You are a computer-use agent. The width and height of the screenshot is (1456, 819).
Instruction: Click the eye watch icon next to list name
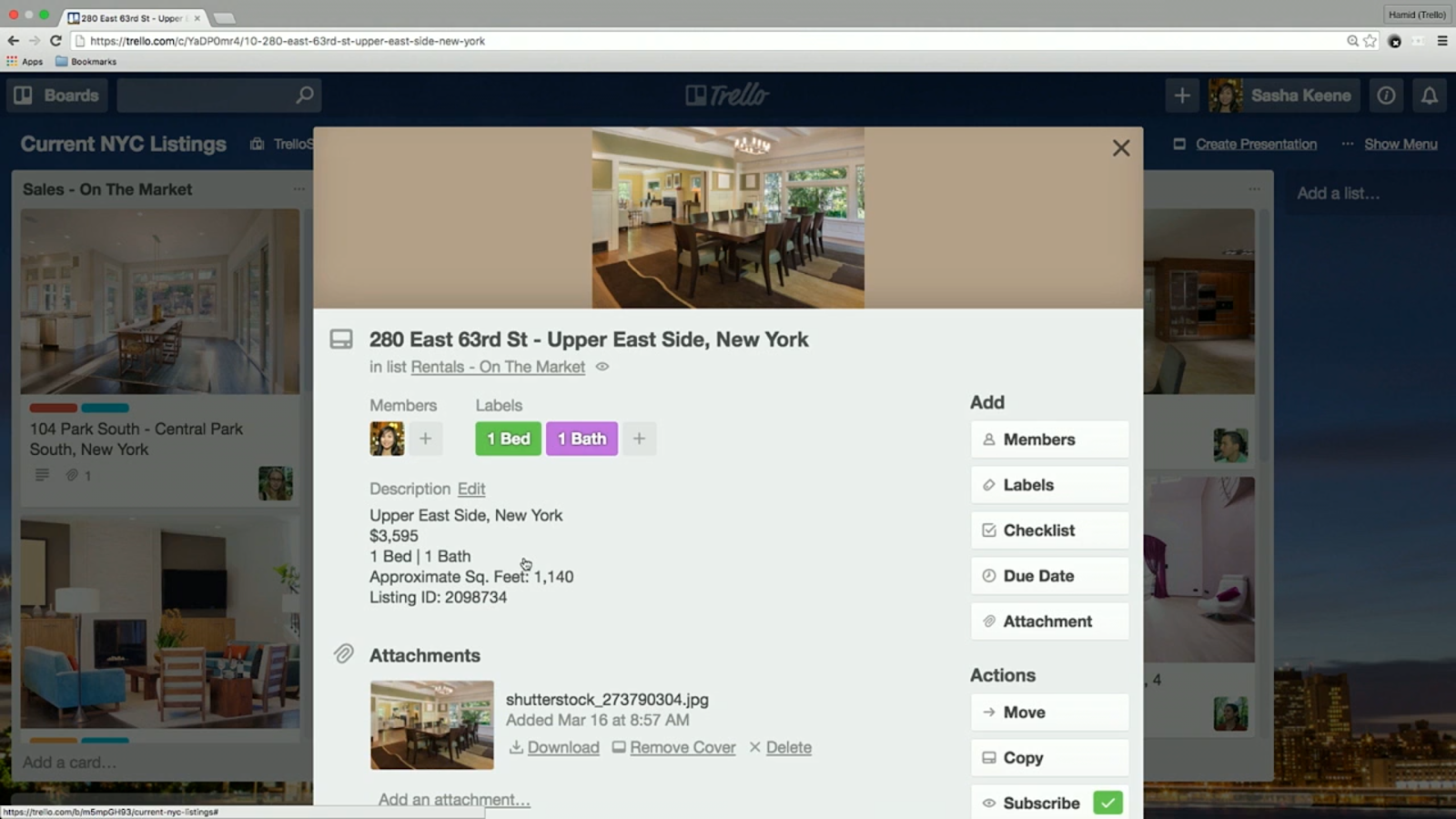(602, 367)
